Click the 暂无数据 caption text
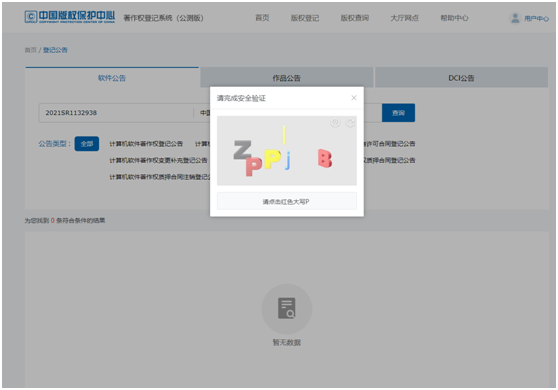 [286, 342]
